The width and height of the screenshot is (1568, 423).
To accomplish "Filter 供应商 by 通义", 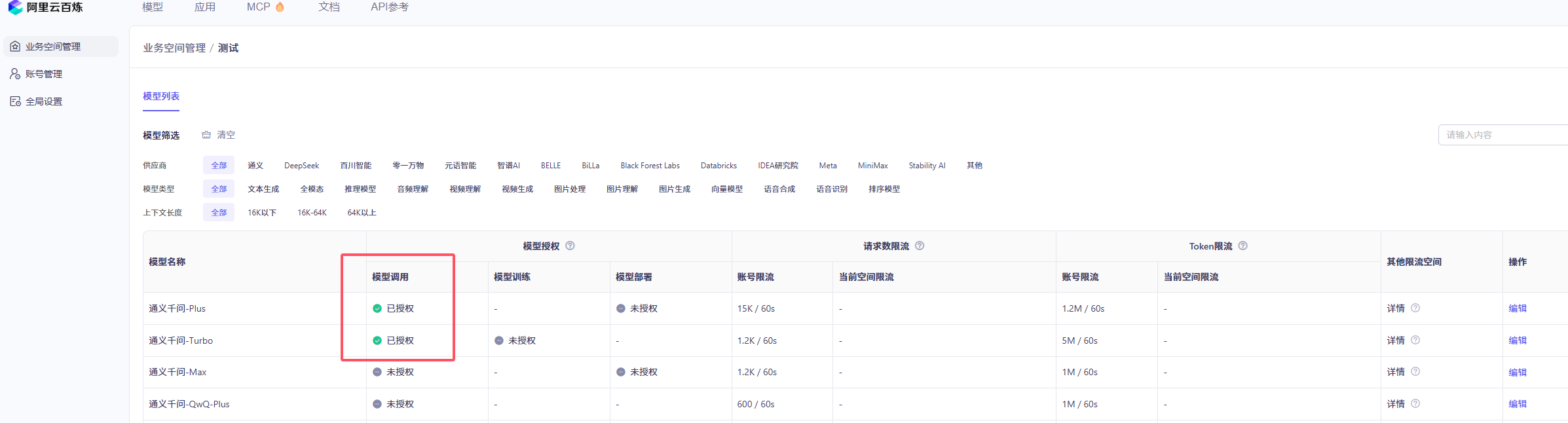I will point(255,166).
